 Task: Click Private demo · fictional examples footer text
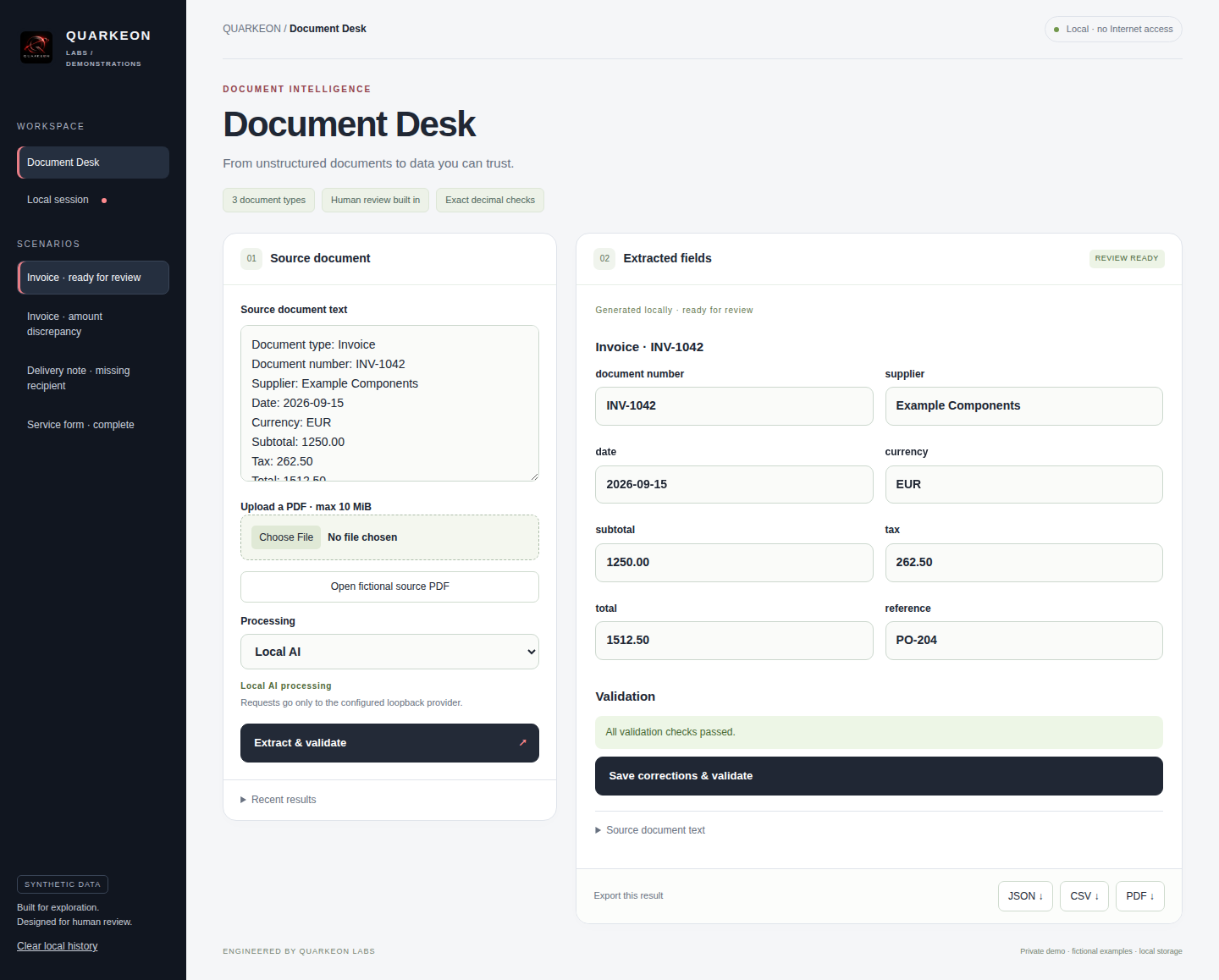pyautogui.click(x=1101, y=951)
